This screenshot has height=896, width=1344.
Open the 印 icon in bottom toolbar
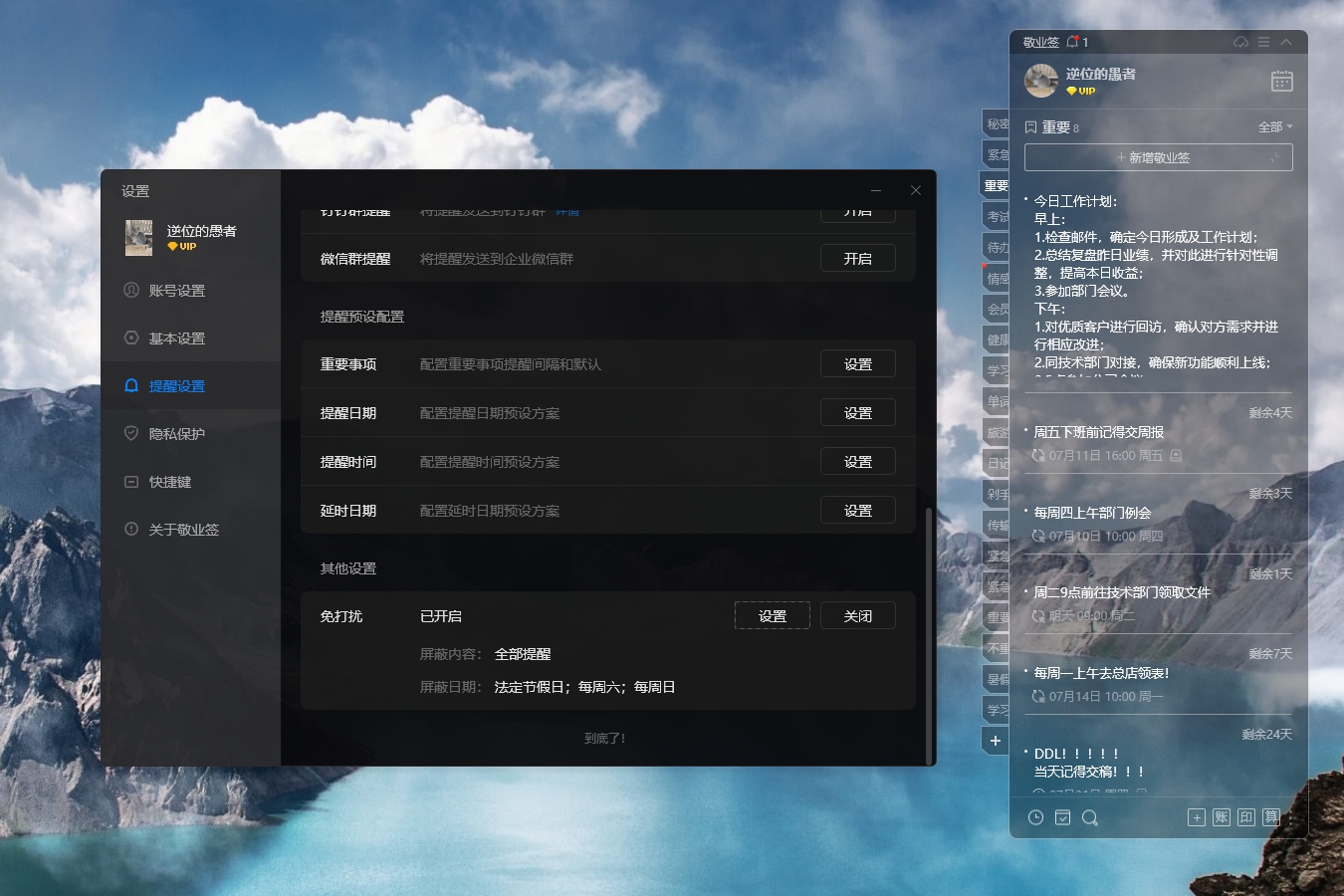[1246, 817]
